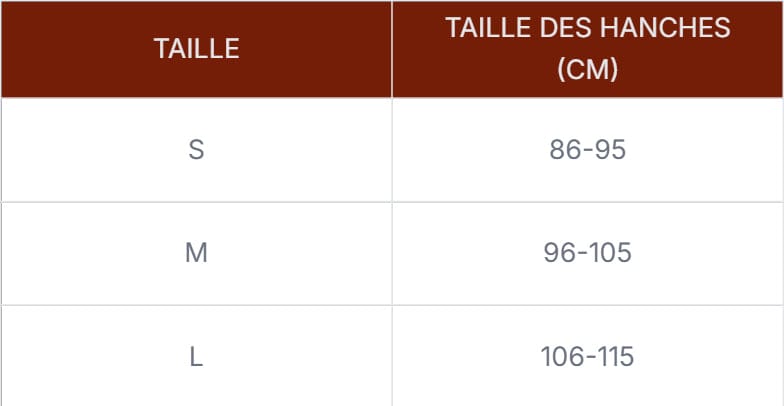Click the divider between the header cells
This screenshot has width=784, height=406.
(392, 49)
